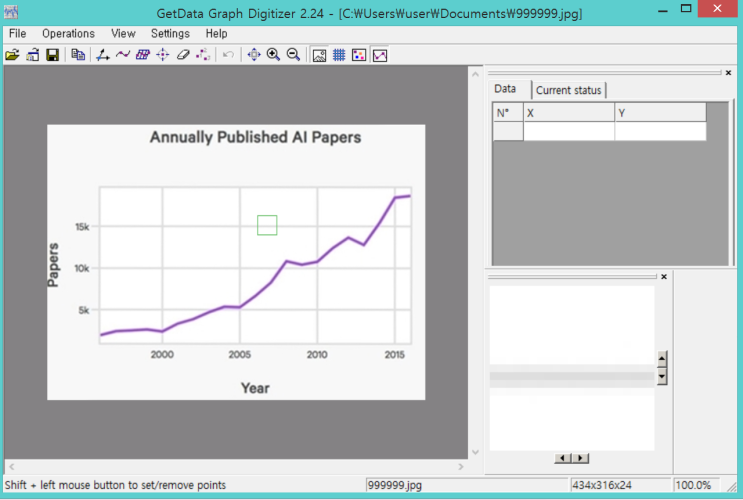The width and height of the screenshot is (743, 500).
Task: Click the magnifier panel left arrow
Action: 562,458
